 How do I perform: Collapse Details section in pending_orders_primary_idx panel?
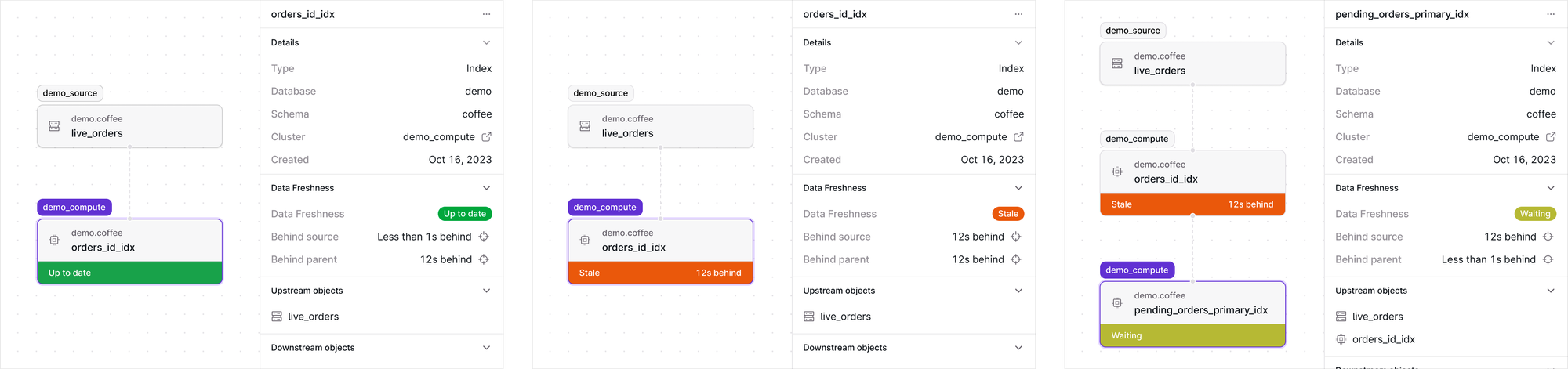click(1550, 42)
